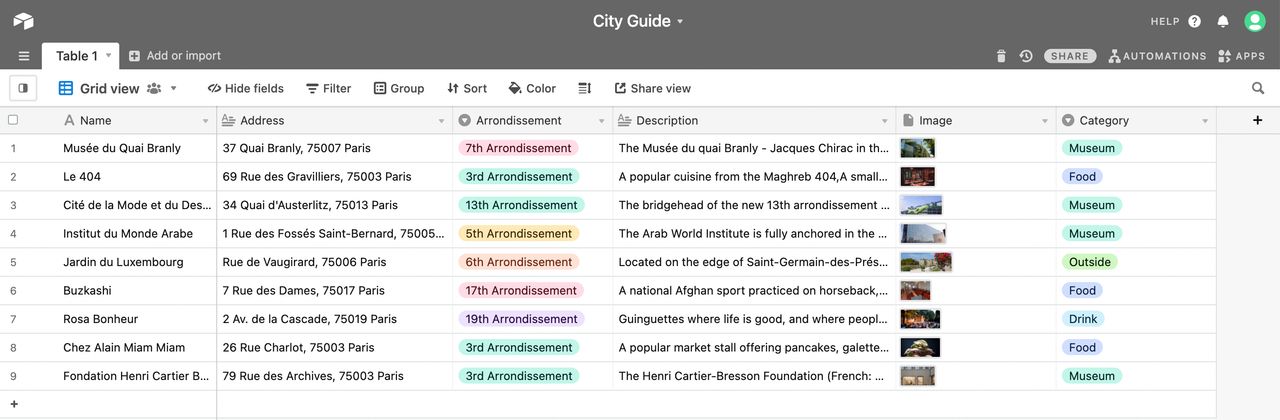
Task: Open the Color options
Action: (532, 88)
